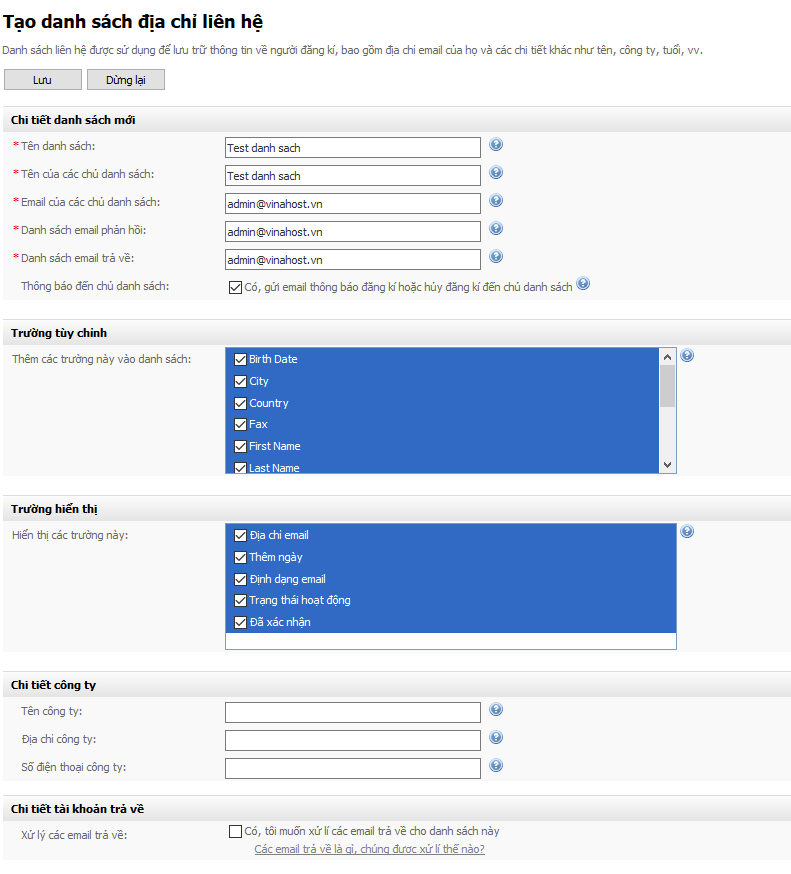This screenshot has height=874, width=791.
Task: Click the Địa chỉ công ty input field
Action: coord(352,740)
